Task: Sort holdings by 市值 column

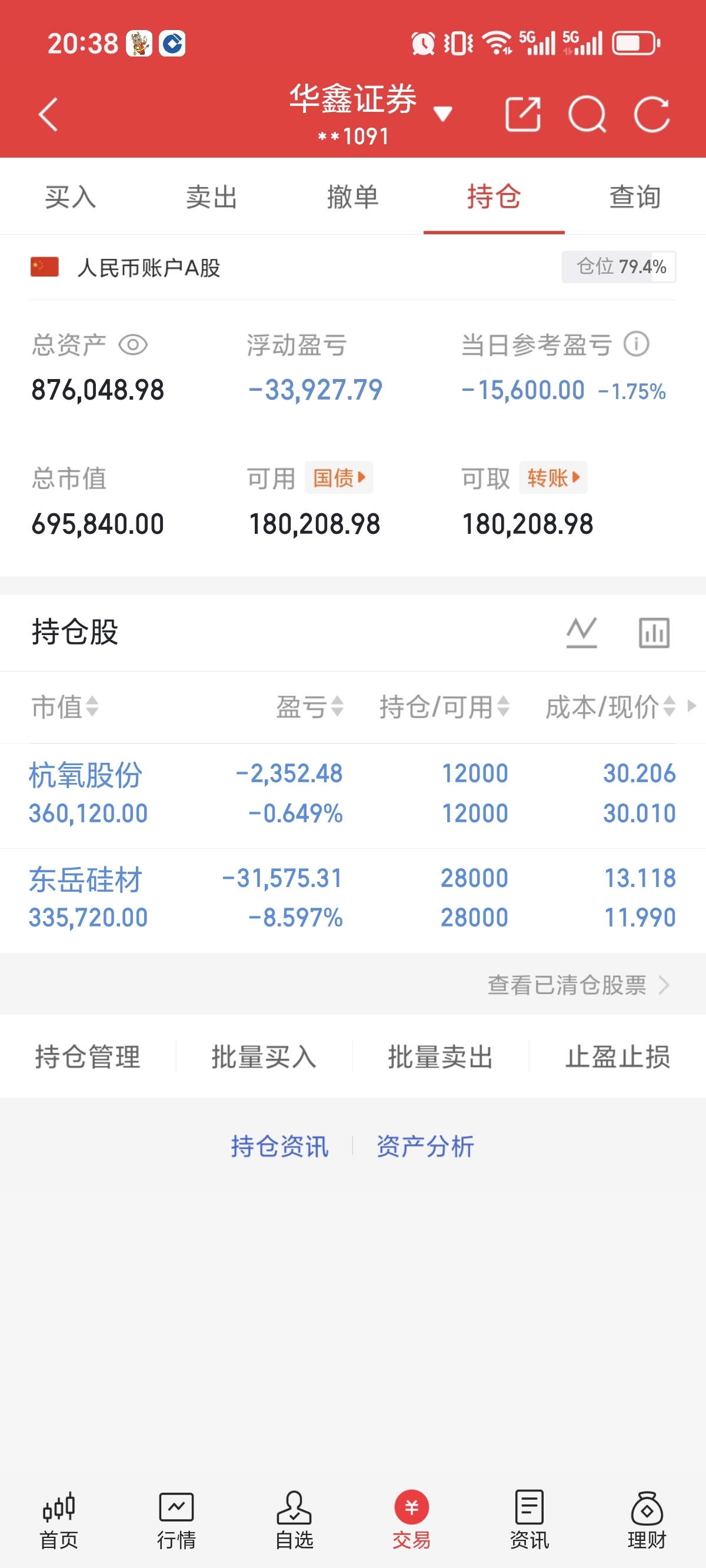Action: pos(65,707)
